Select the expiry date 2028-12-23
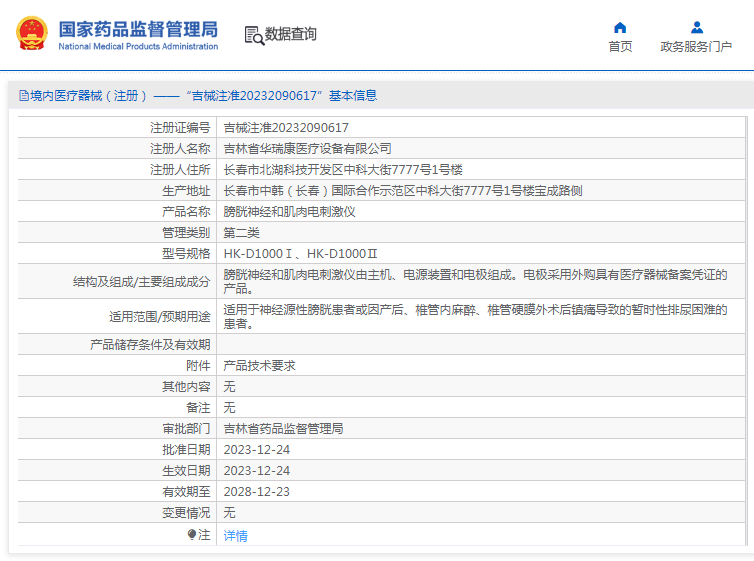The width and height of the screenshot is (754, 561). coord(257,492)
